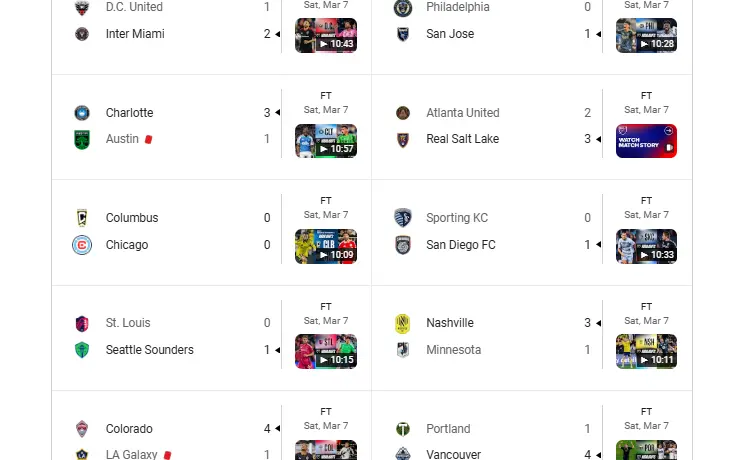The width and height of the screenshot is (747, 460).
Task: Open San Diego FC team link
Action: pos(461,245)
